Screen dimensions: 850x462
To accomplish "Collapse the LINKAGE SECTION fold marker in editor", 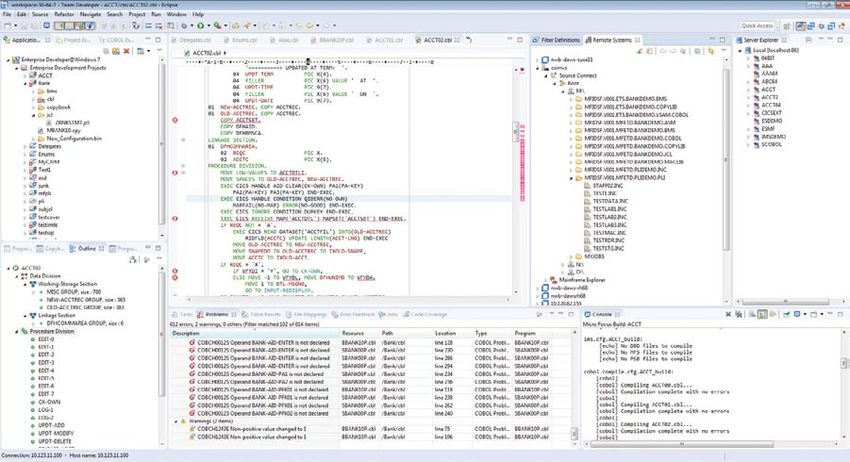I will tap(183, 140).
